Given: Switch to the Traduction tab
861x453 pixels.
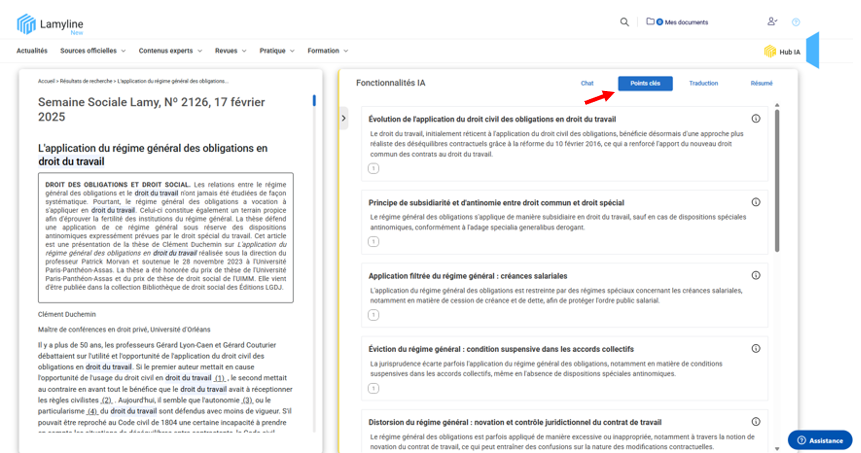Looking at the screenshot, I should 703,83.
